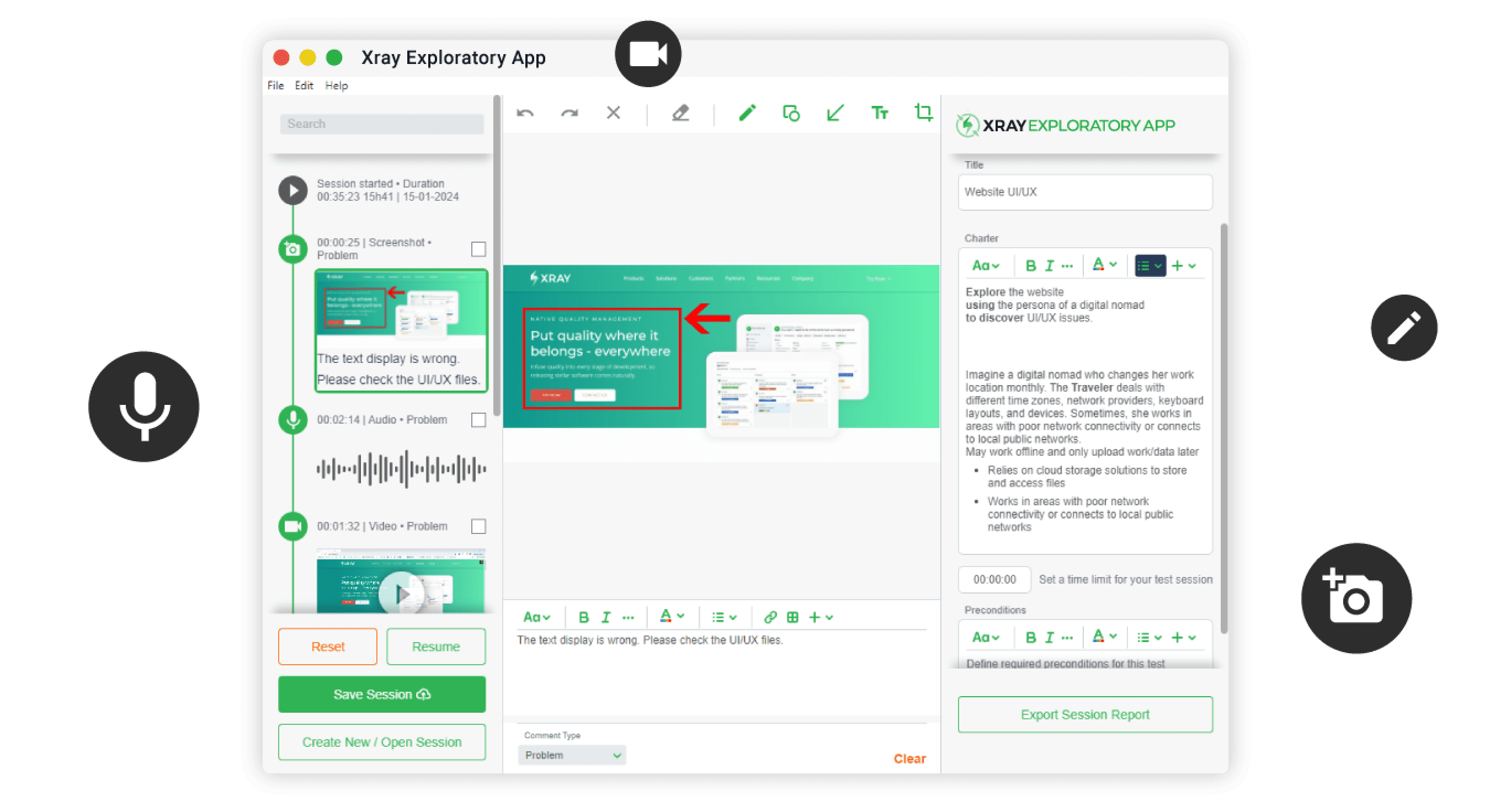Open the Help menu
The image size is (1490, 812).
tap(336, 86)
